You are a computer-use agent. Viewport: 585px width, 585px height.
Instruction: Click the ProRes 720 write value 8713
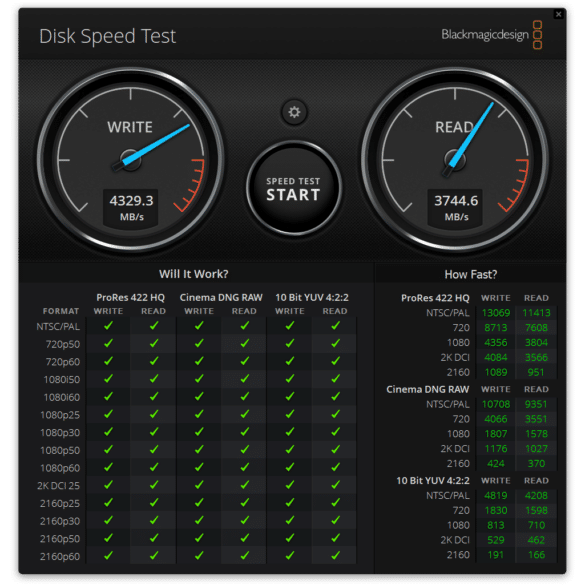[x=495, y=328]
